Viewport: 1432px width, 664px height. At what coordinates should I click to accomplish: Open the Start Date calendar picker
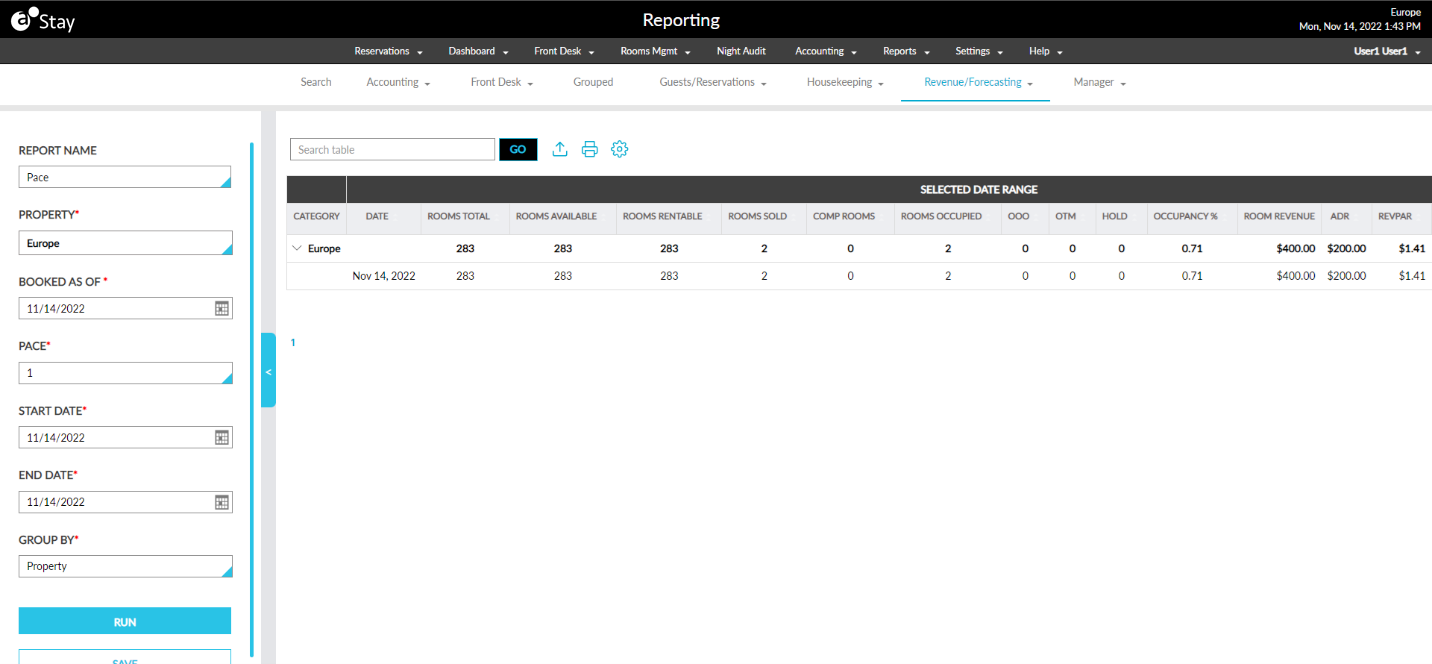click(221, 437)
